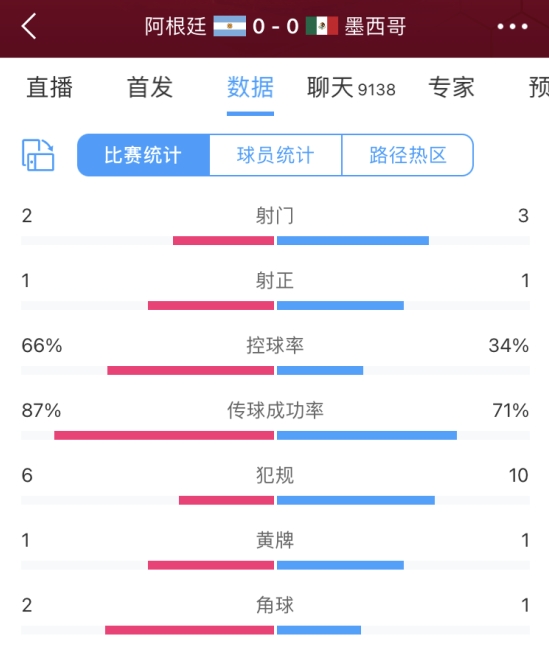The width and height of the screenshot is (549, 653).
Task: Tap the screen rotate layout icon
Action: (38, 155)
